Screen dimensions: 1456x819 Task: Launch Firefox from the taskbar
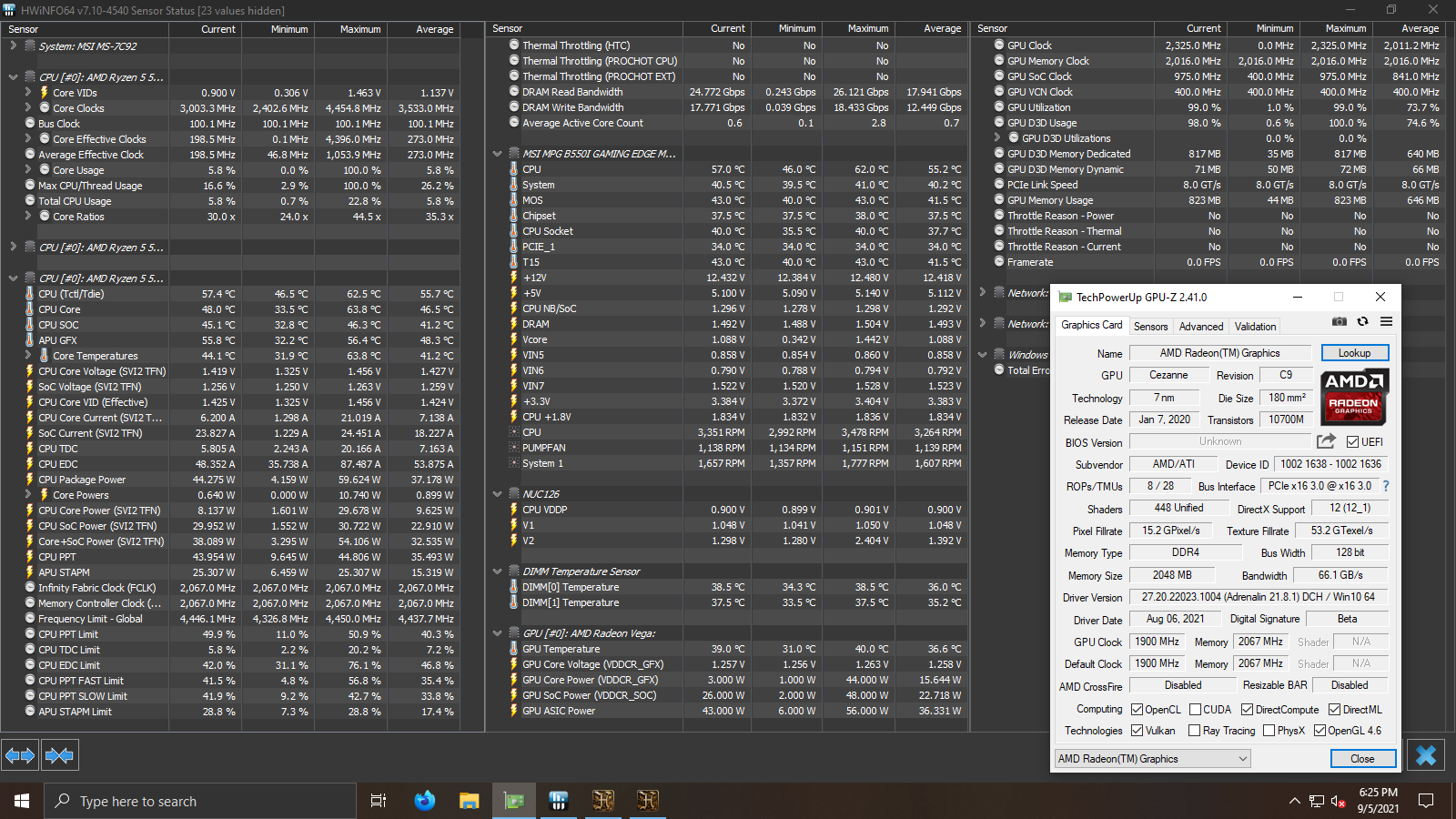(x=424, y=801)
